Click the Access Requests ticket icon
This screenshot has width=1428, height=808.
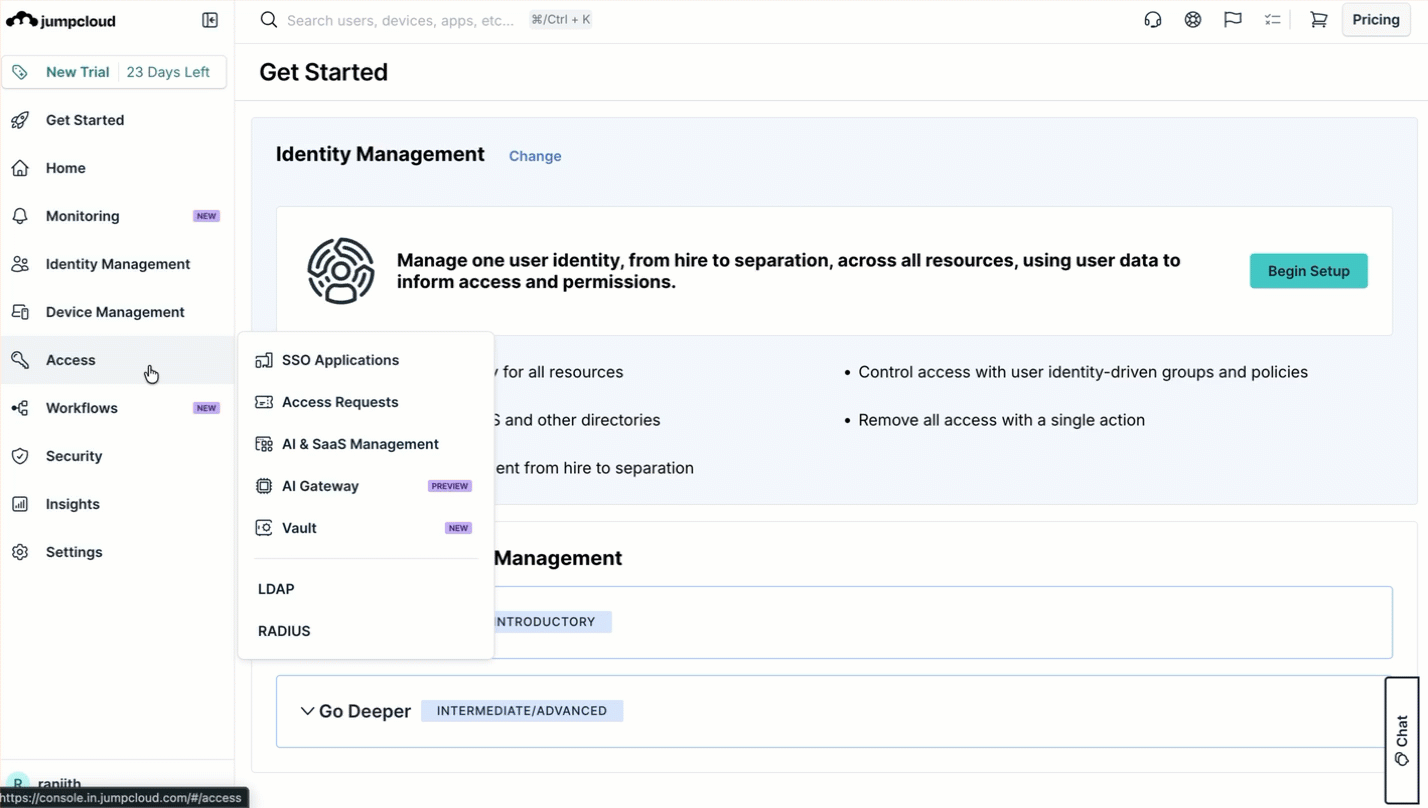(264, 402)
